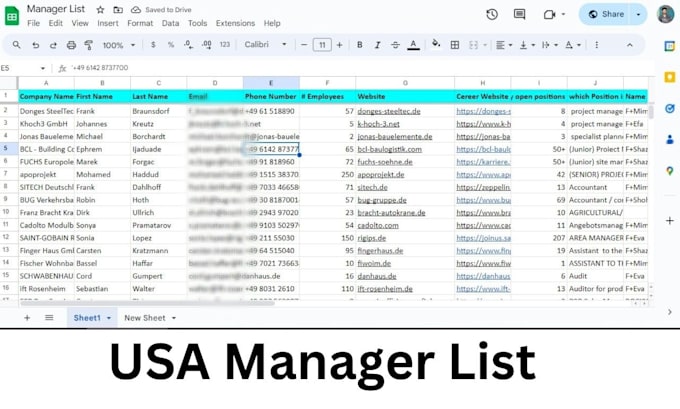Open the Google Sheets home icon
The image size is (680, 409).
(12, 16)
